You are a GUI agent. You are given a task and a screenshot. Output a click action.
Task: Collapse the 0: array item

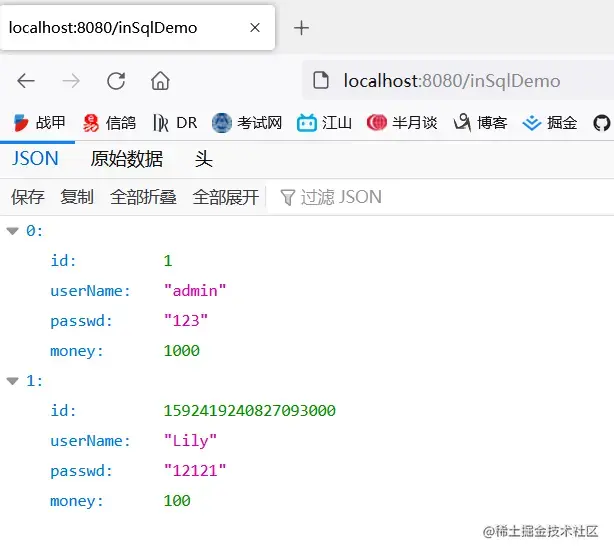13,231
